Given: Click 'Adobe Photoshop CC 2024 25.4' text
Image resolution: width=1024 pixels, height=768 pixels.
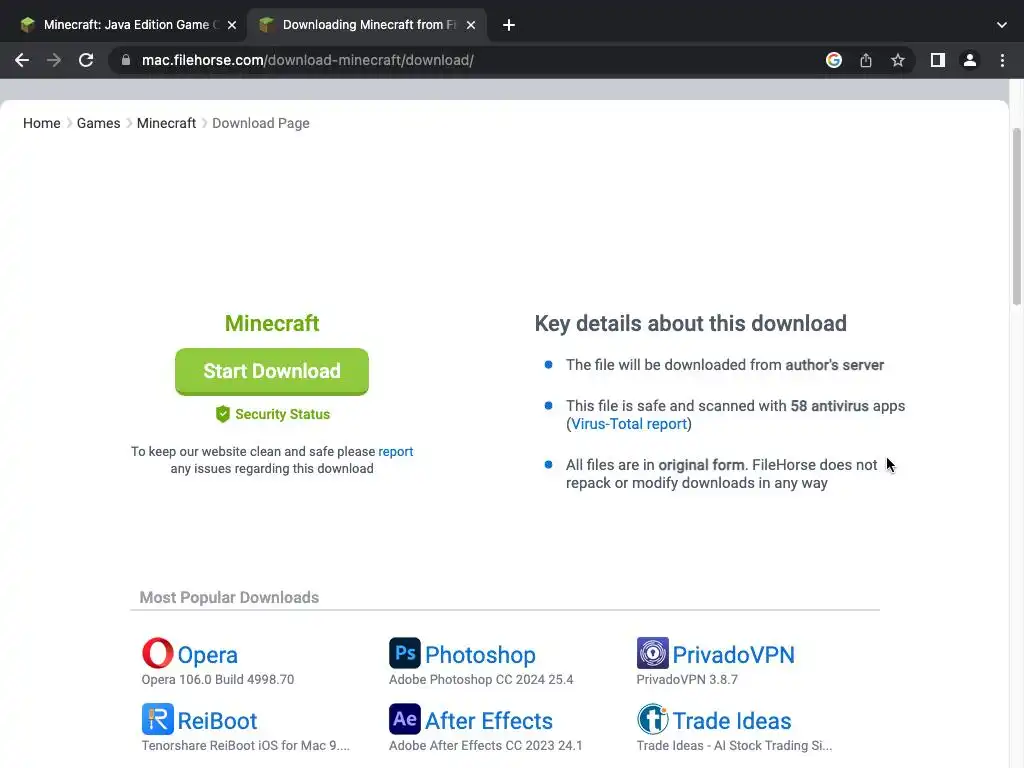Looking at the screenshot, I should coord(481,679).
